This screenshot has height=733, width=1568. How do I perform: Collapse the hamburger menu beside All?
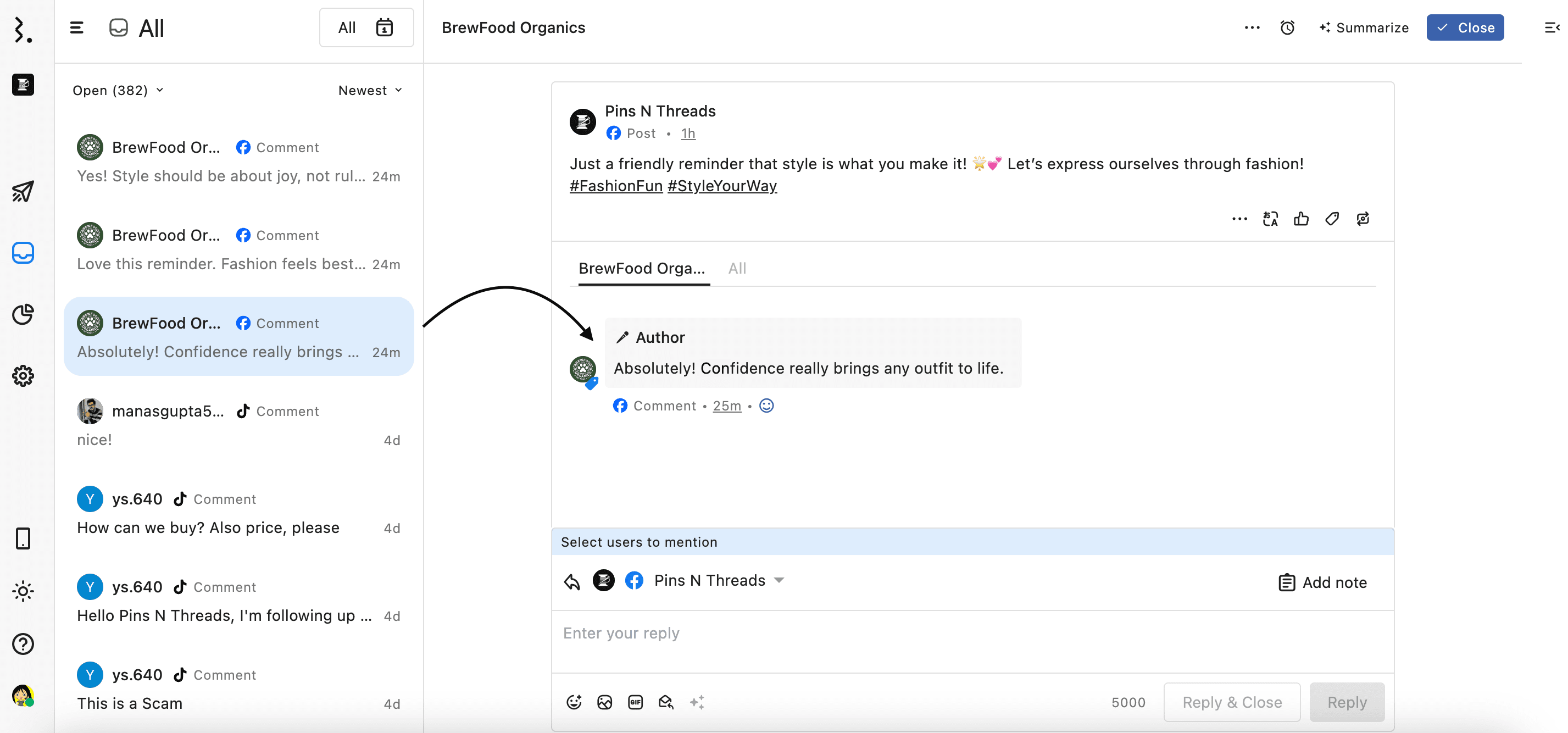point(77,28)
